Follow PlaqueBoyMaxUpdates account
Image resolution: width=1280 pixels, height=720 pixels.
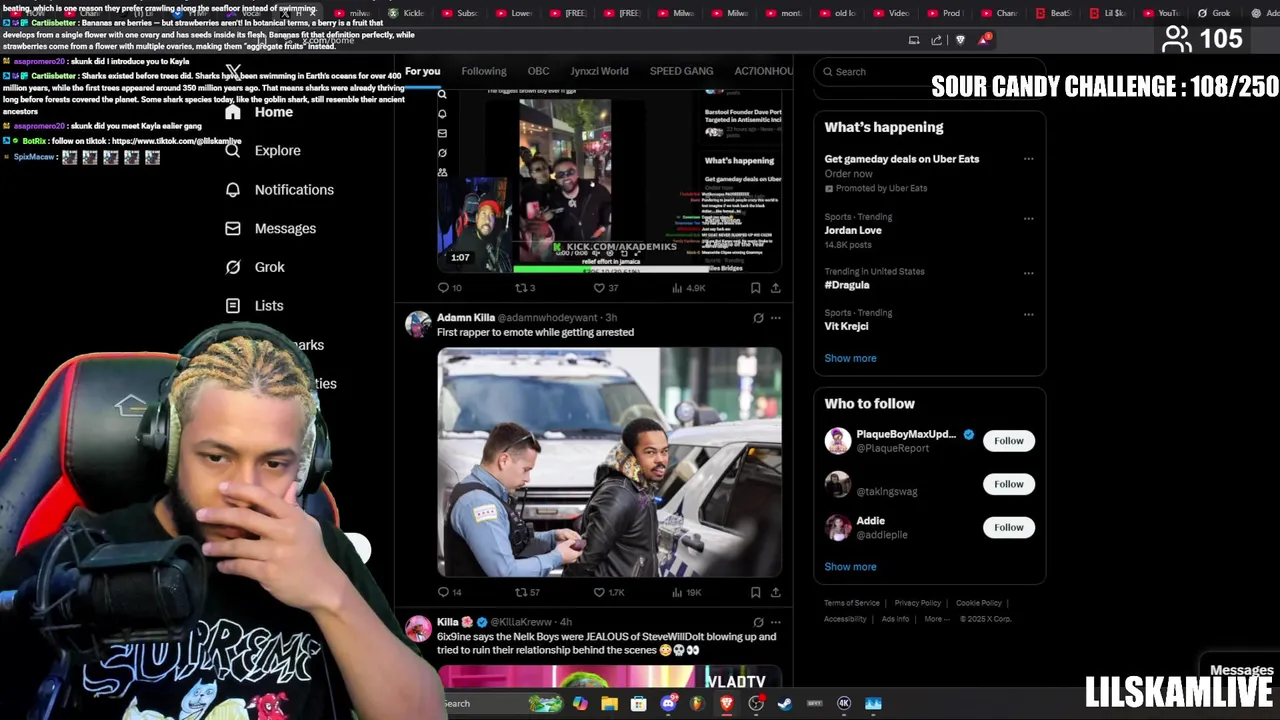pos(1009,441)
